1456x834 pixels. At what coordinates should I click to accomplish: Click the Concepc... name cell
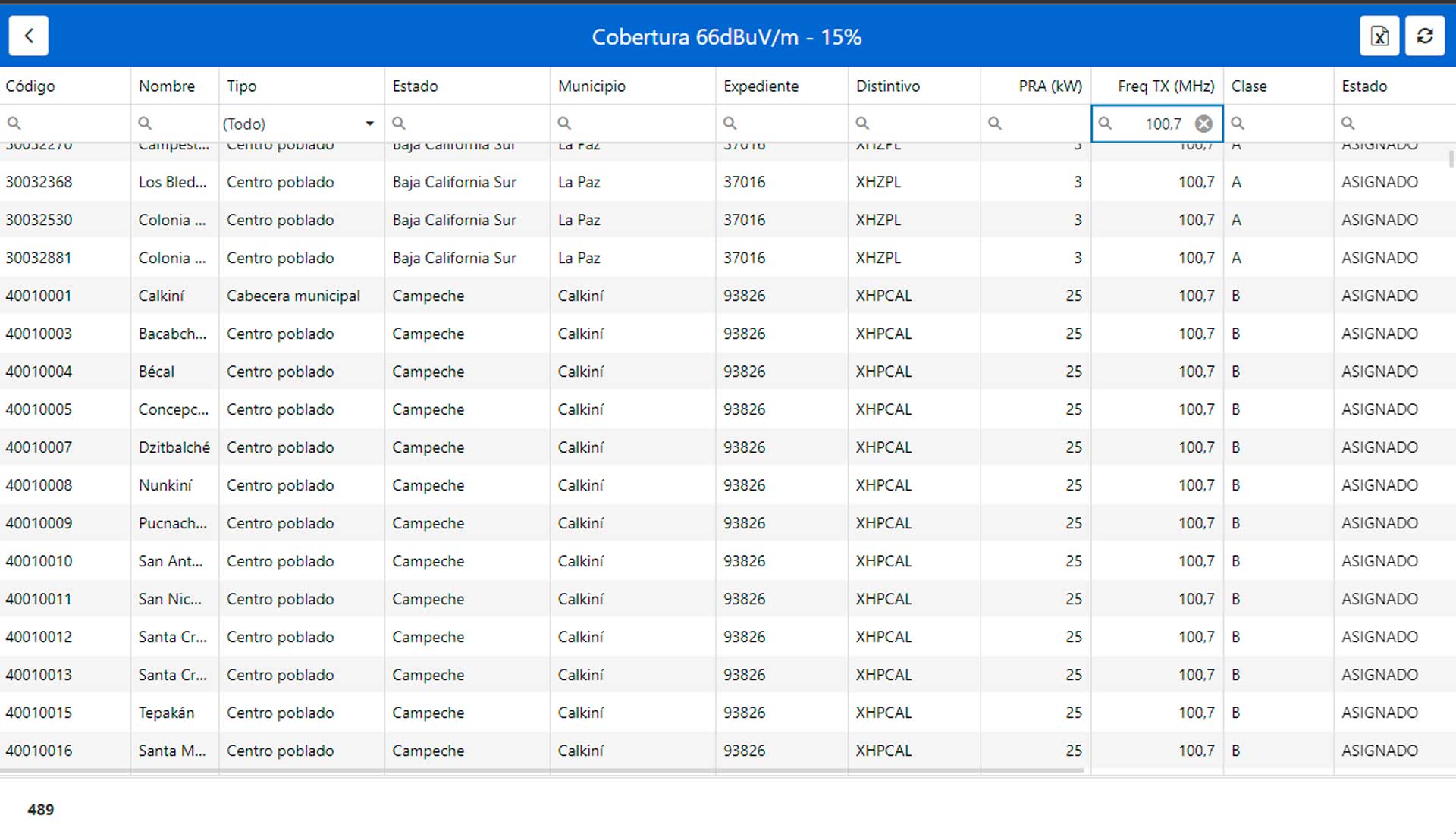click(x=174, y=409)
